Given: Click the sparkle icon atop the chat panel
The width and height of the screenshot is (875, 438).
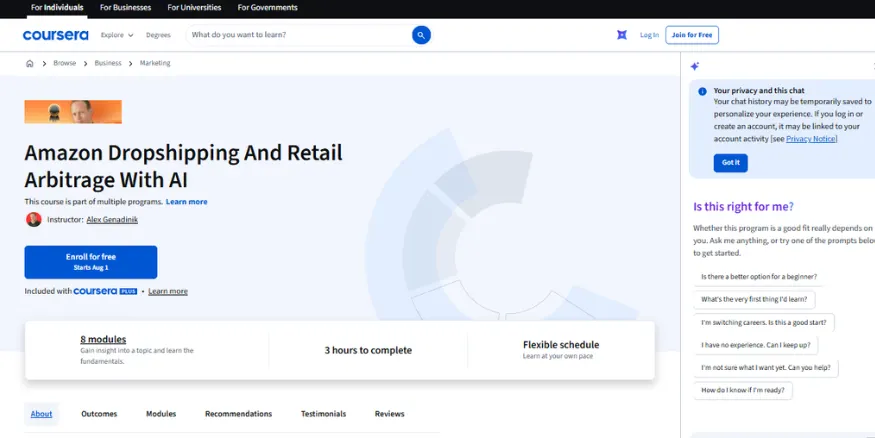Looking at the screenshot, I should (695, 66).
